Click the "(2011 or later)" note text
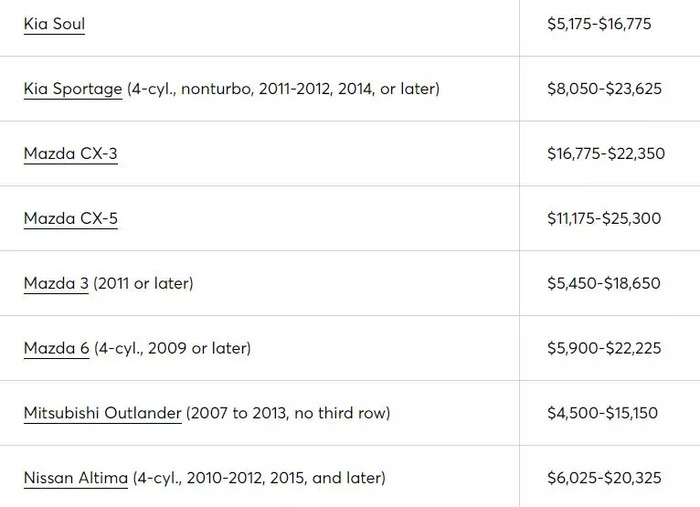Image resolution: width=700 pixels, height=507 pixels. pos(143,283)
